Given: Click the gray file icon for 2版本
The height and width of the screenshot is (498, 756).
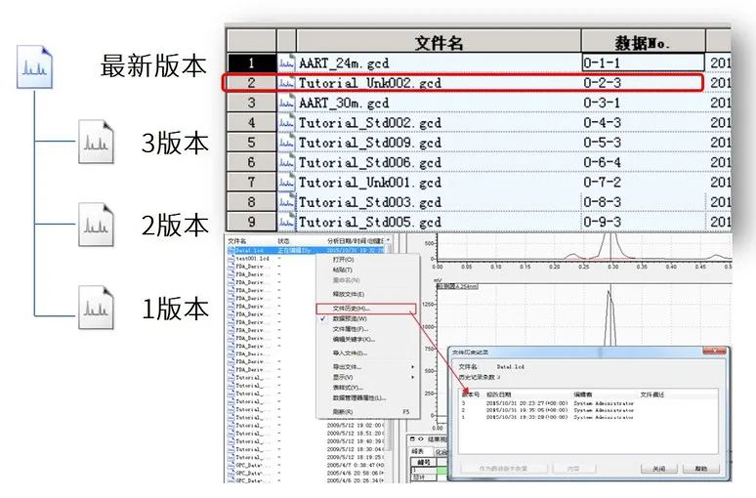Looking at the screenshot, I should [x=96, y=225].
